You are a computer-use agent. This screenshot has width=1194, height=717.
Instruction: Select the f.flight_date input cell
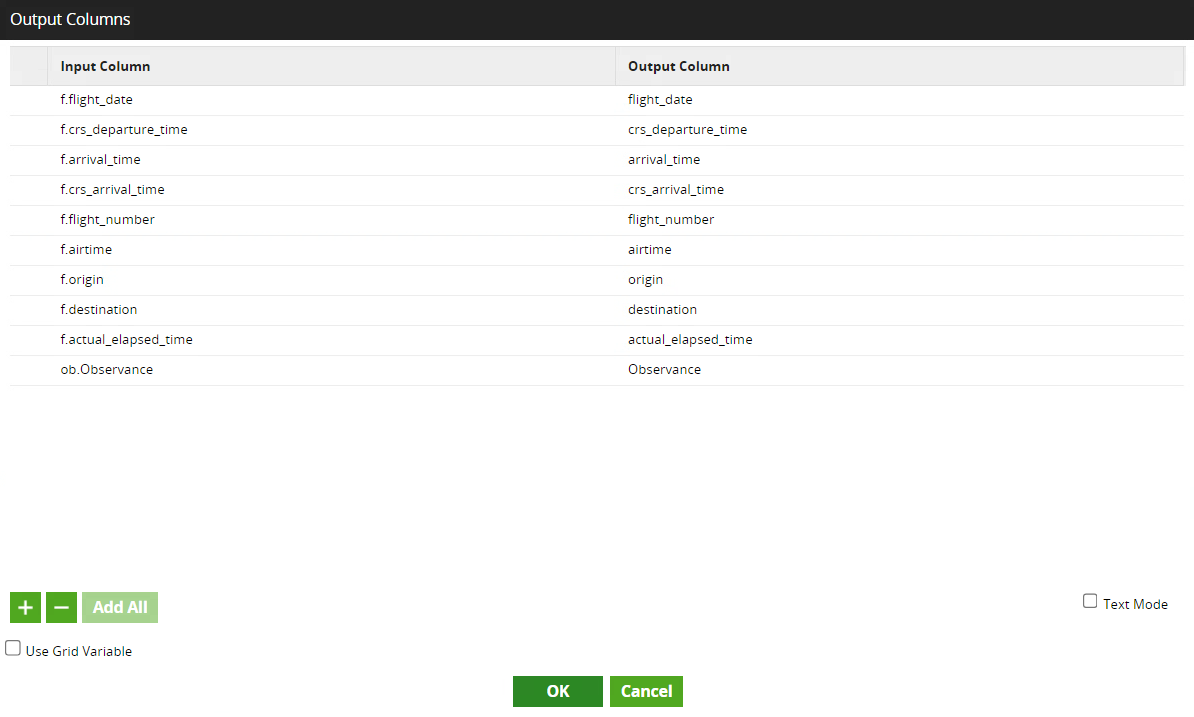click(97, 100)
